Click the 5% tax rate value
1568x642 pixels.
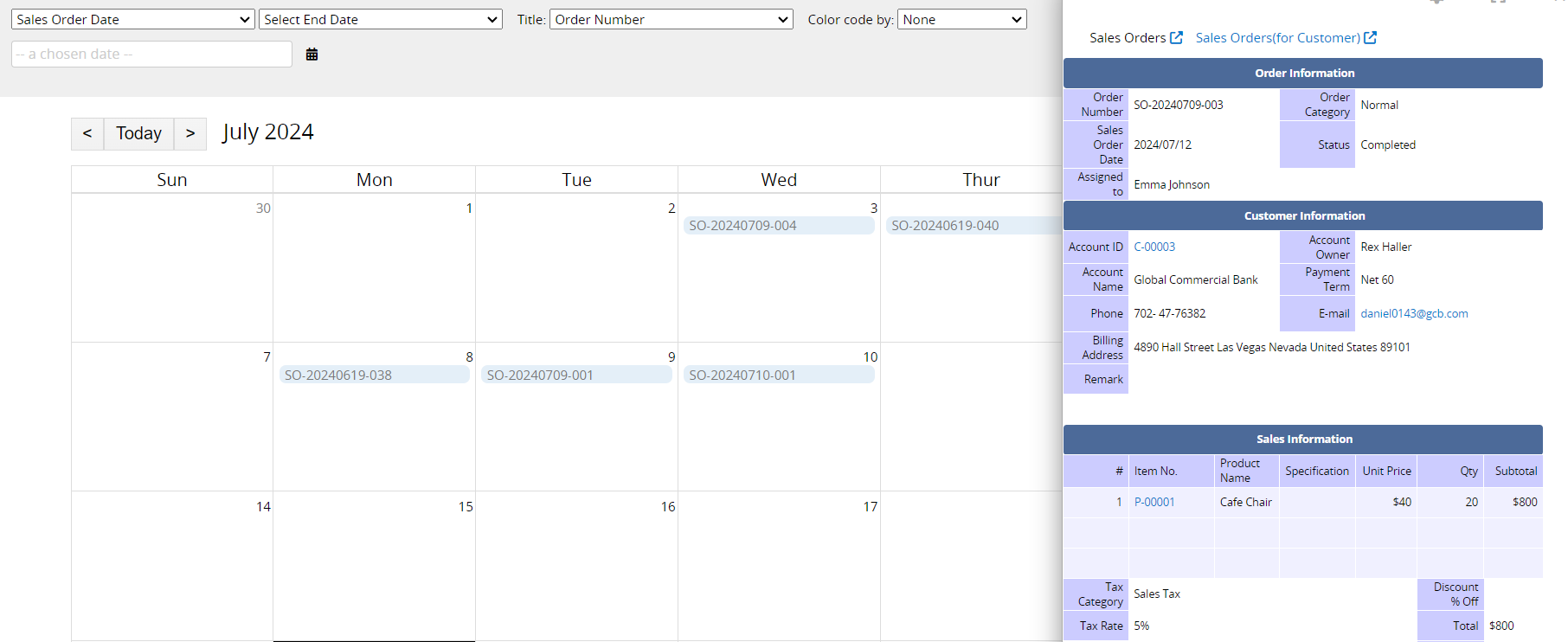pyautogui.click(x=1141, y=626)
